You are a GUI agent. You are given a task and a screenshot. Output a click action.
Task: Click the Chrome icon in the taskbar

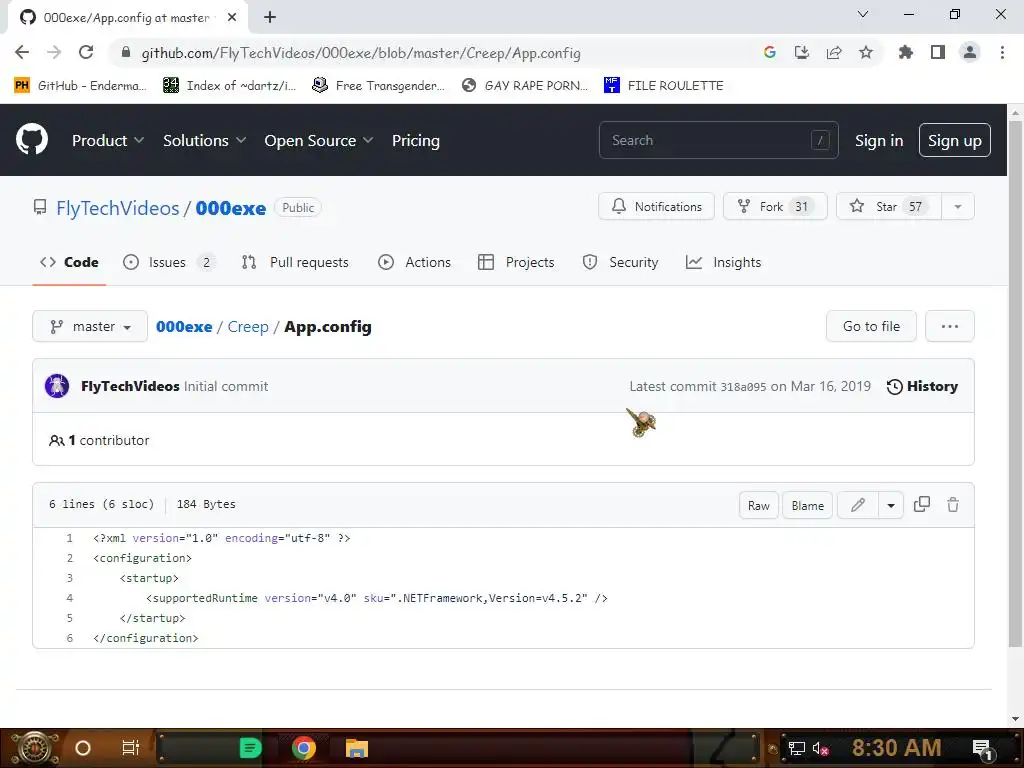(304, 748)
